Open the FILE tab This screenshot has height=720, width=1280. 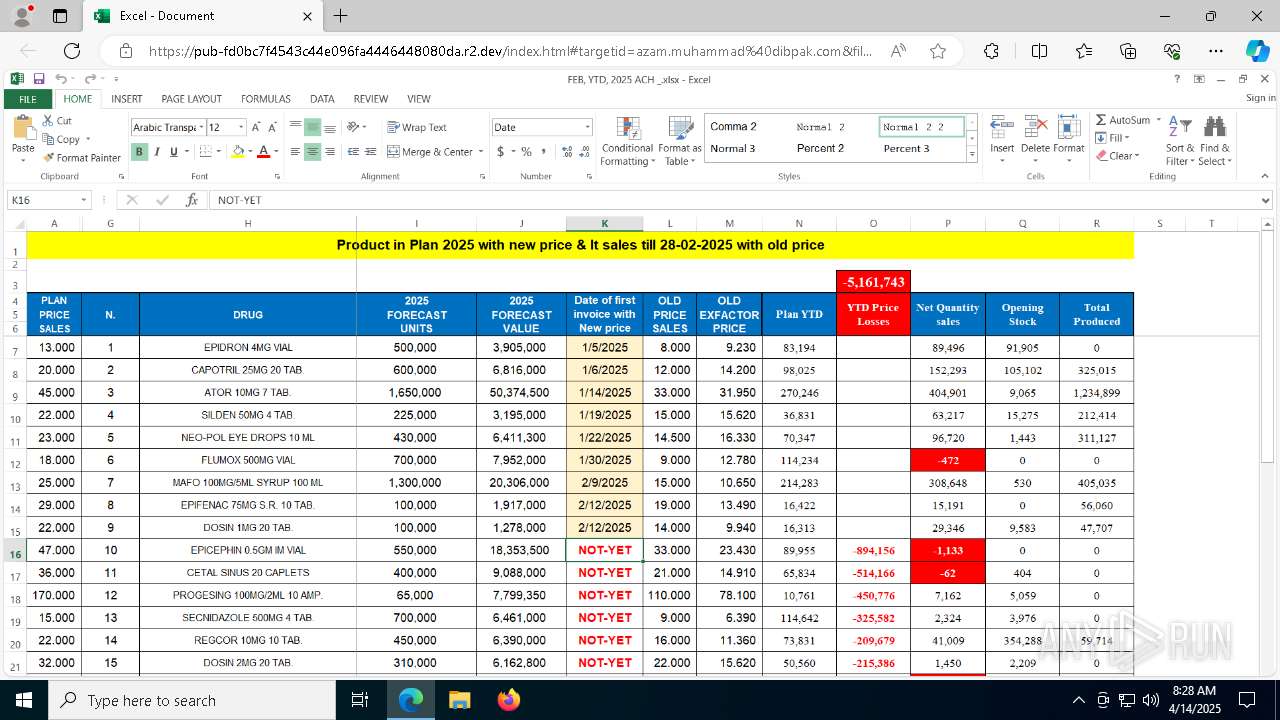point(28,99)
